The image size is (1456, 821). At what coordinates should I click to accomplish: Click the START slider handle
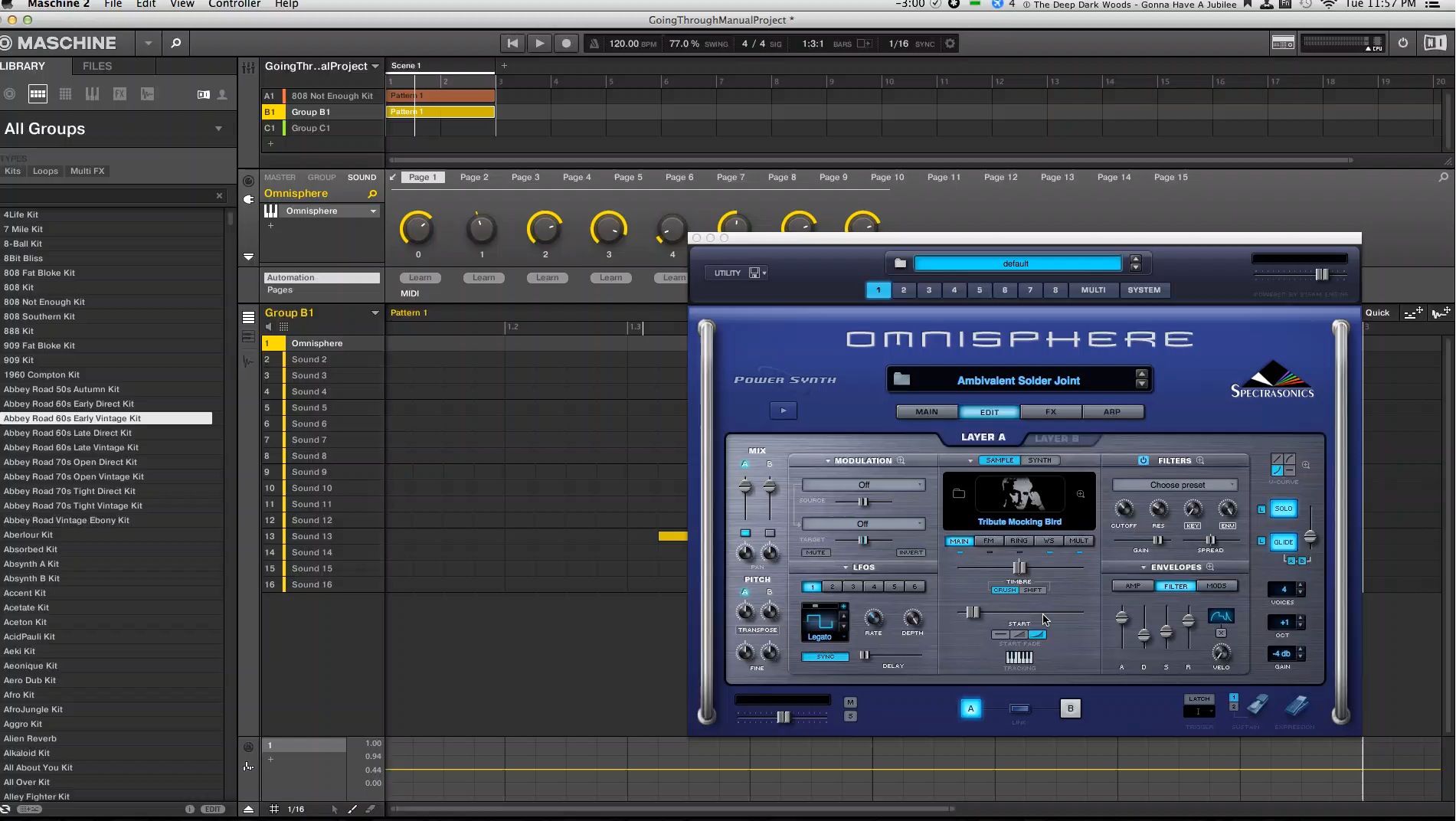click(x=973, y=612)
